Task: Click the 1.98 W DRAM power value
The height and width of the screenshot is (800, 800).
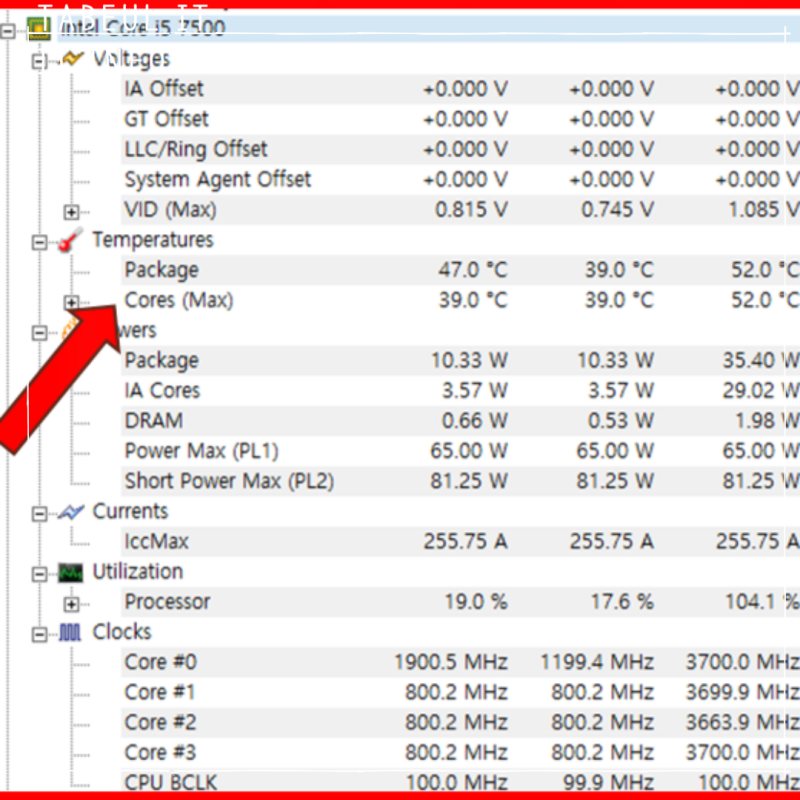Action: pos(767,420)
